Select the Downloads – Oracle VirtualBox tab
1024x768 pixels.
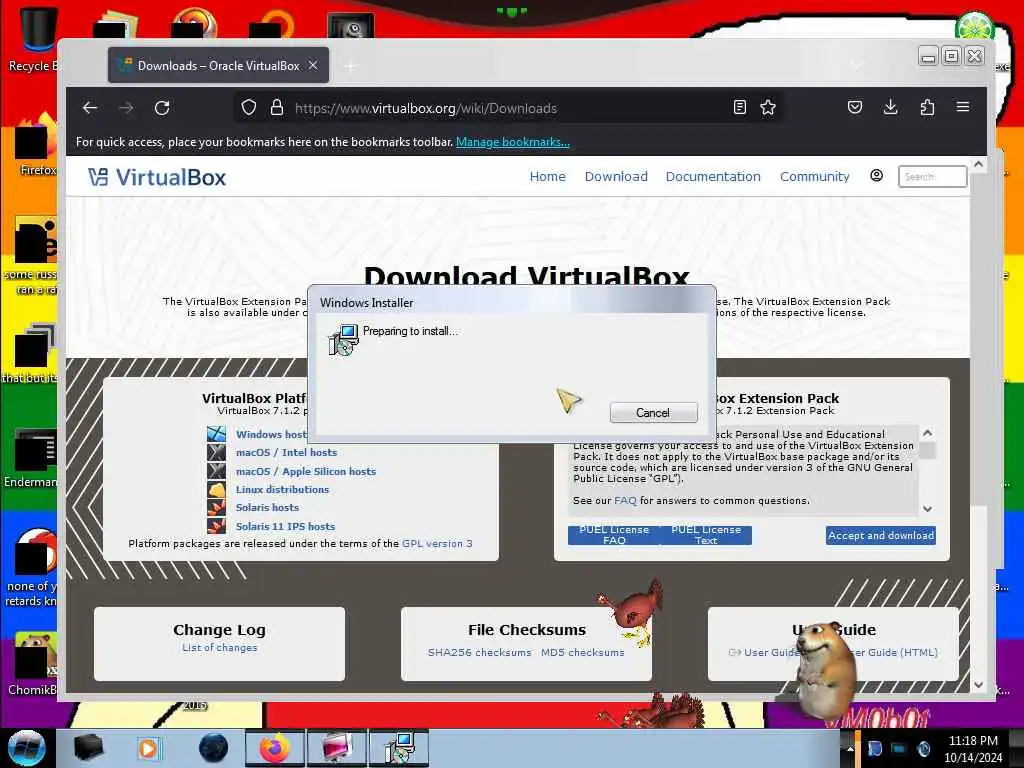tap(218, 65)
